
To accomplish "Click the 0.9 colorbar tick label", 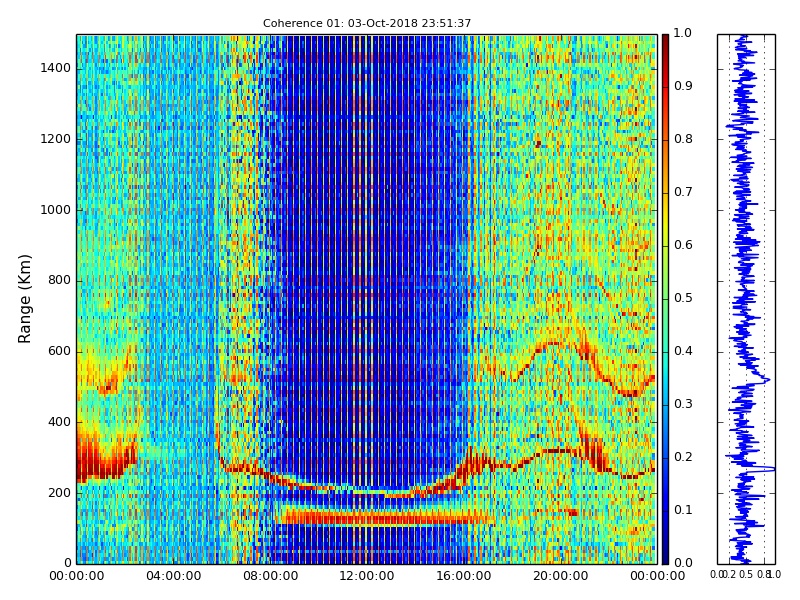I will 683,86.
